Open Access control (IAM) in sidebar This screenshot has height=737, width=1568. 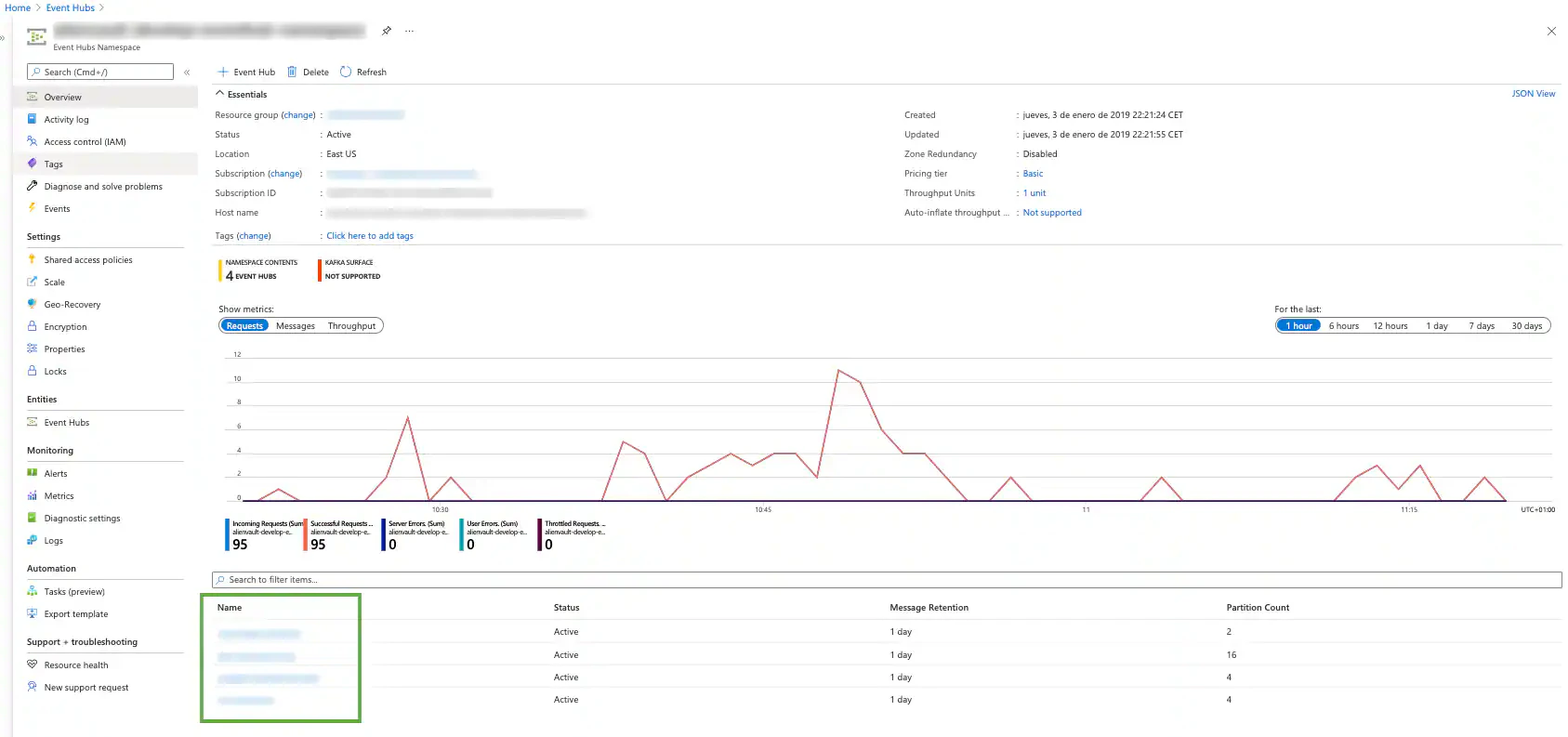(85, 142)
